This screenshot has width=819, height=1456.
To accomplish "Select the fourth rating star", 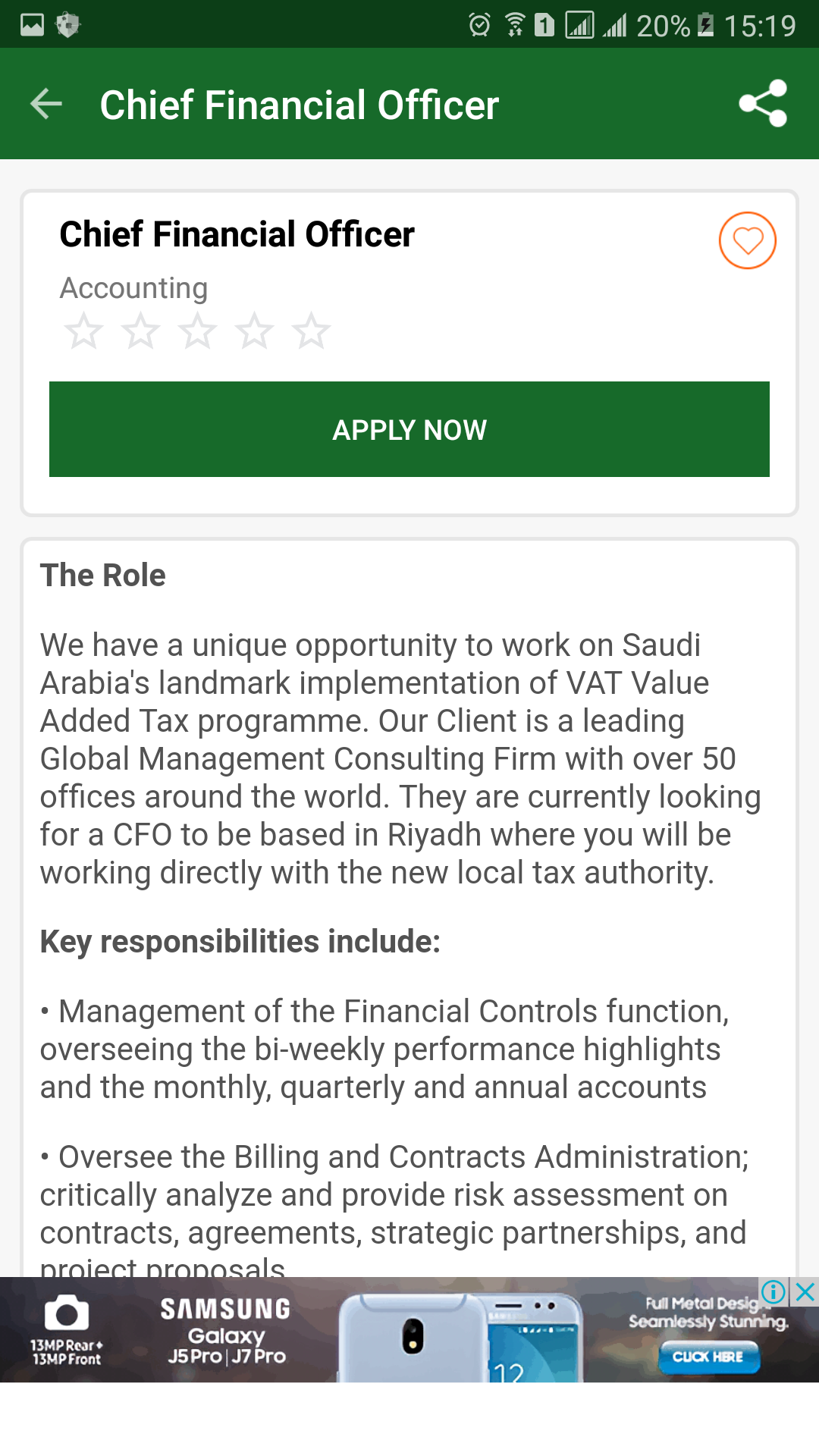I will tap(254, 331).
